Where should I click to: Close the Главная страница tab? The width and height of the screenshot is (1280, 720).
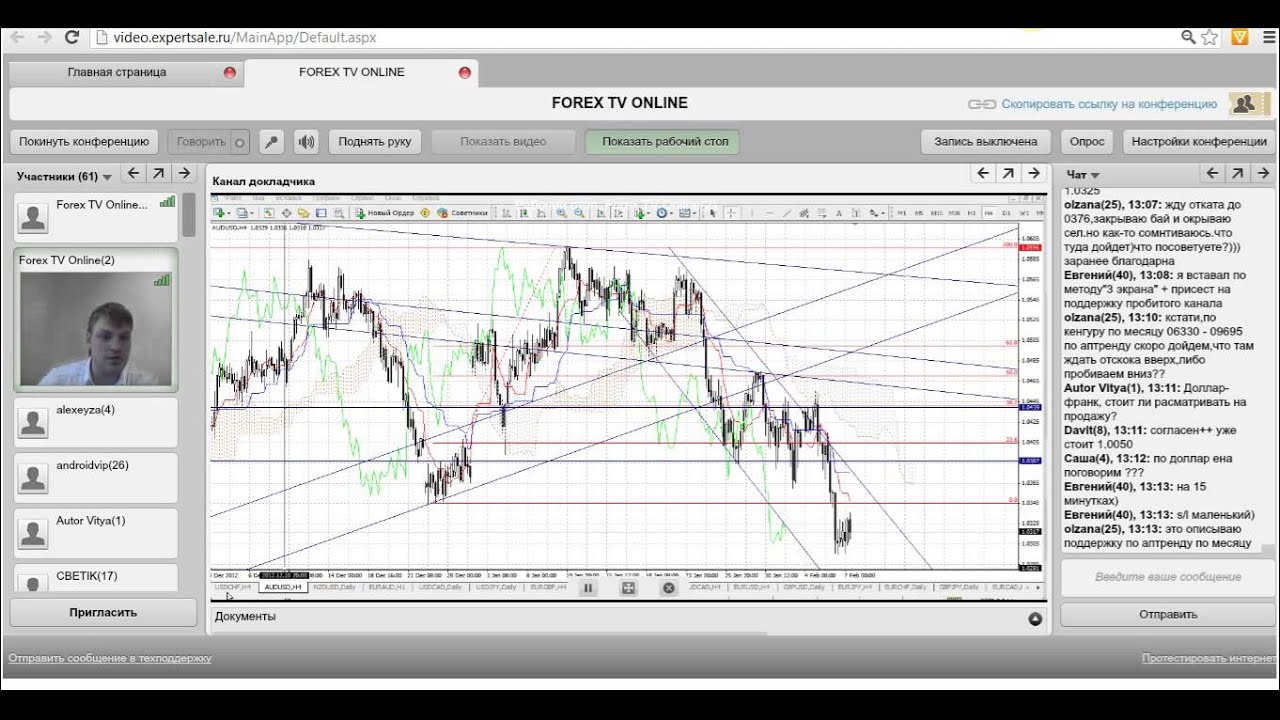pyautogui.click(x=230, y=73)
